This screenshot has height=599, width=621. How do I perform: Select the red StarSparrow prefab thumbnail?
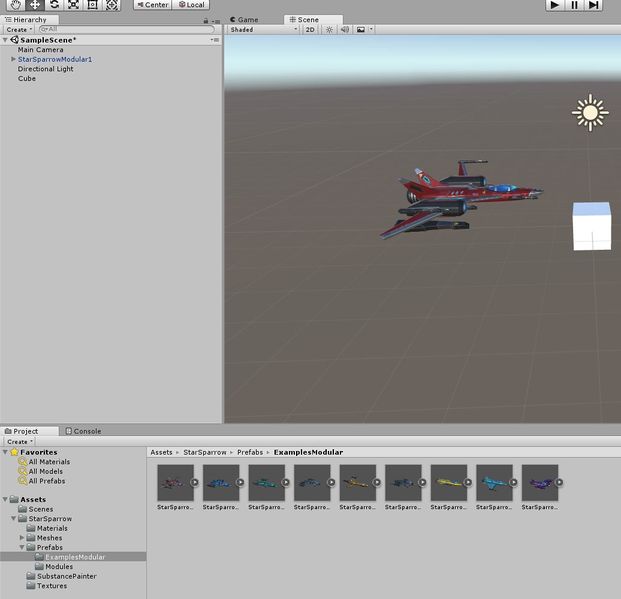175,483
